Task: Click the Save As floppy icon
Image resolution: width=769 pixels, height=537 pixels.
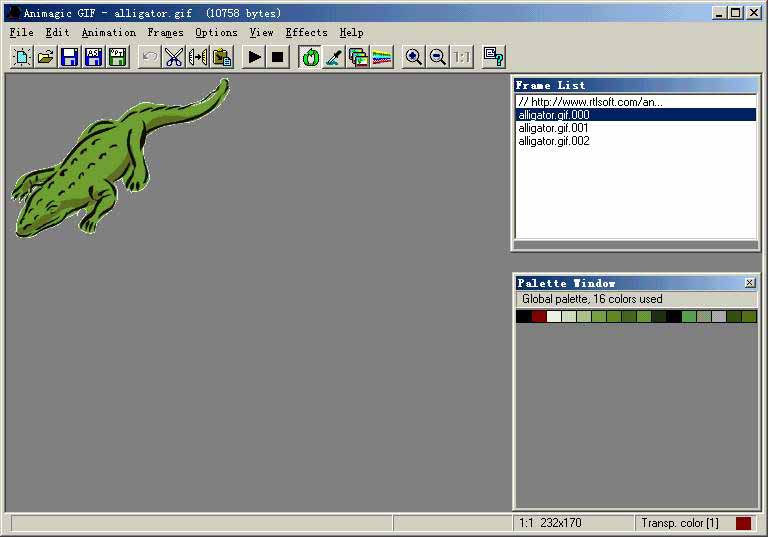Action: pos(93,57)
